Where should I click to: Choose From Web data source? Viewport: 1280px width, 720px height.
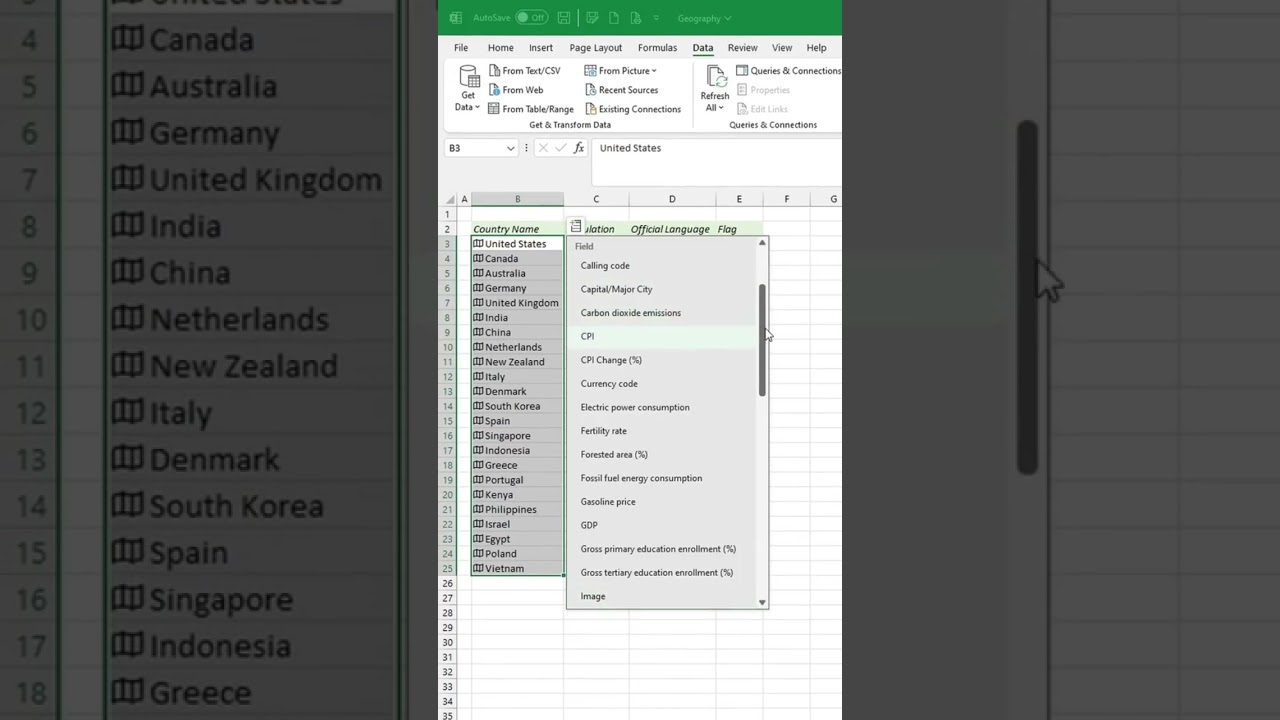pyautogui.click(x=516, y=90)
